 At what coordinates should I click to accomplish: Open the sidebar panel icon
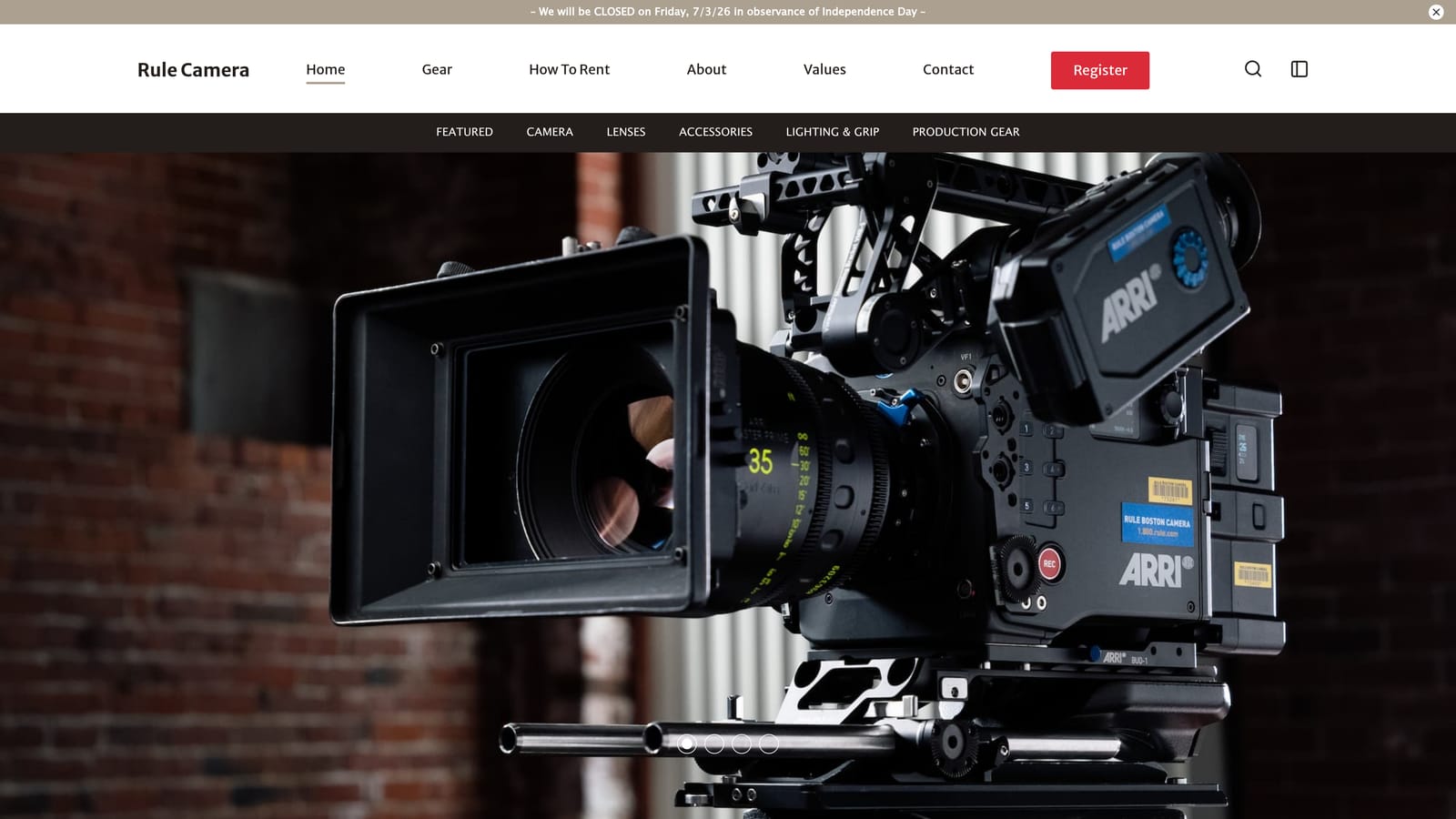(x=1299, y=69)
